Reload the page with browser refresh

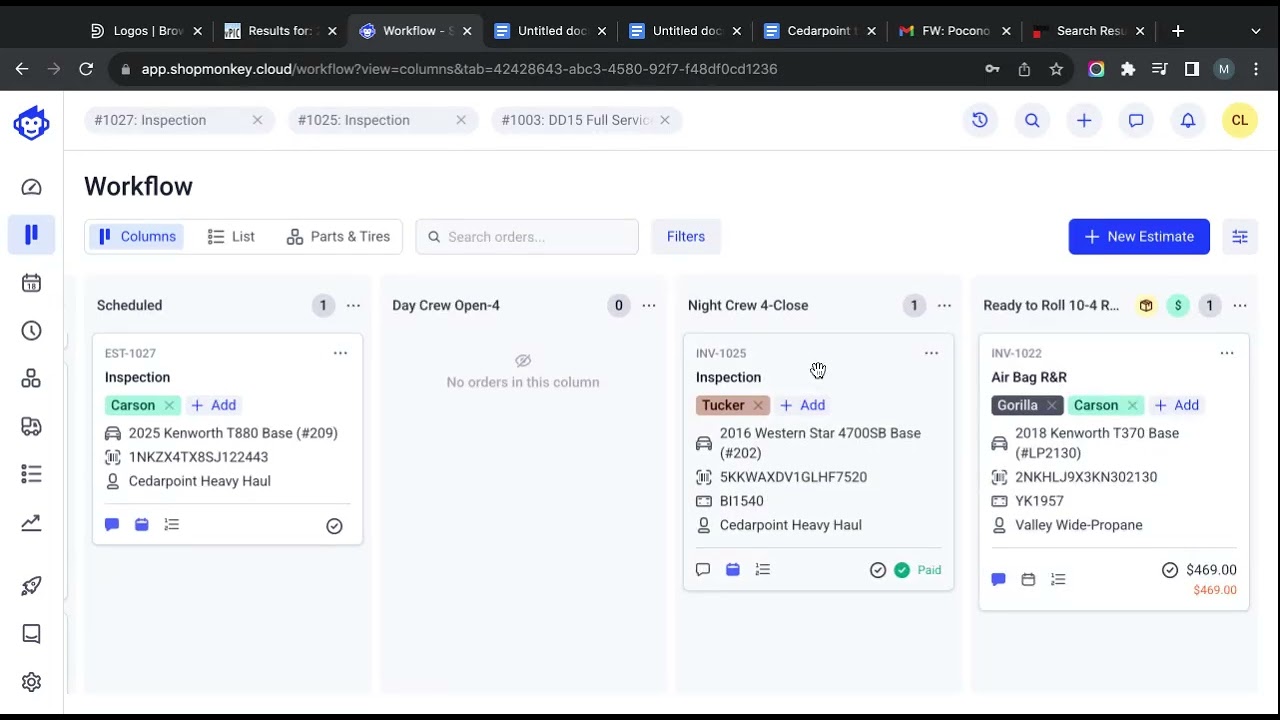click(86, 69)
